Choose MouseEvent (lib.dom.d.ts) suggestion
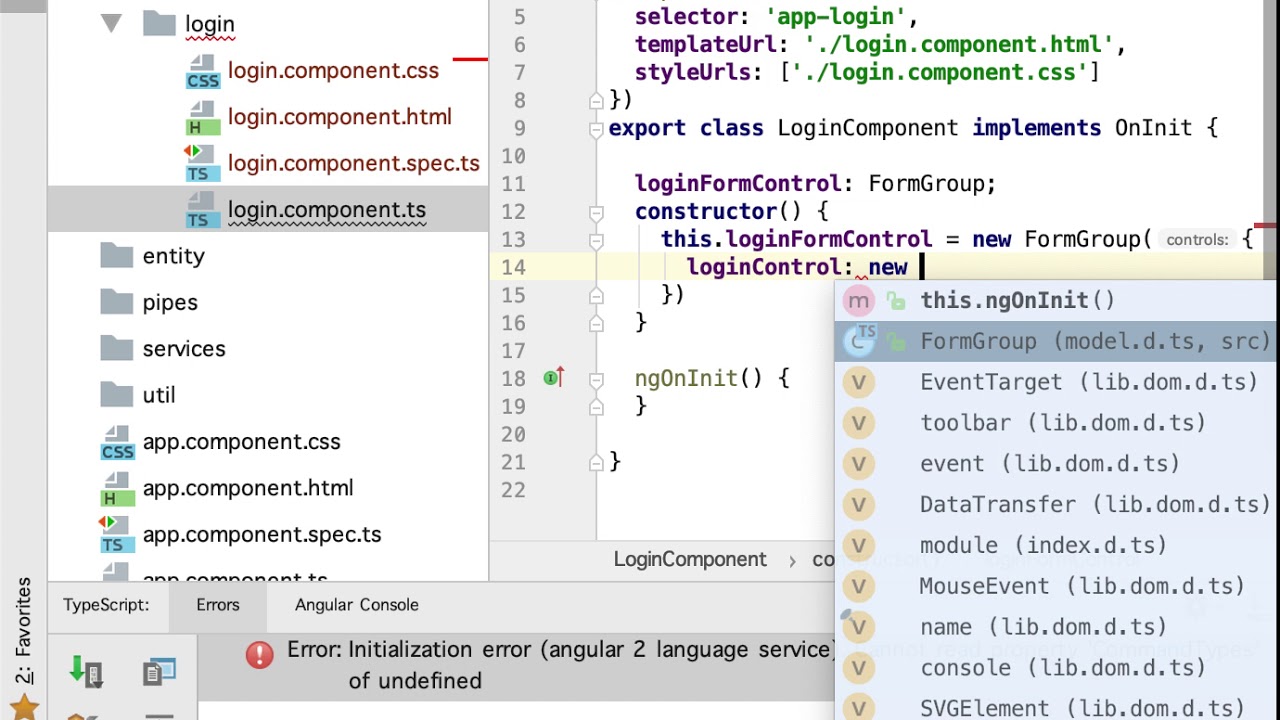Screen dimensions: 1280x720 [x=1057, y=586]
